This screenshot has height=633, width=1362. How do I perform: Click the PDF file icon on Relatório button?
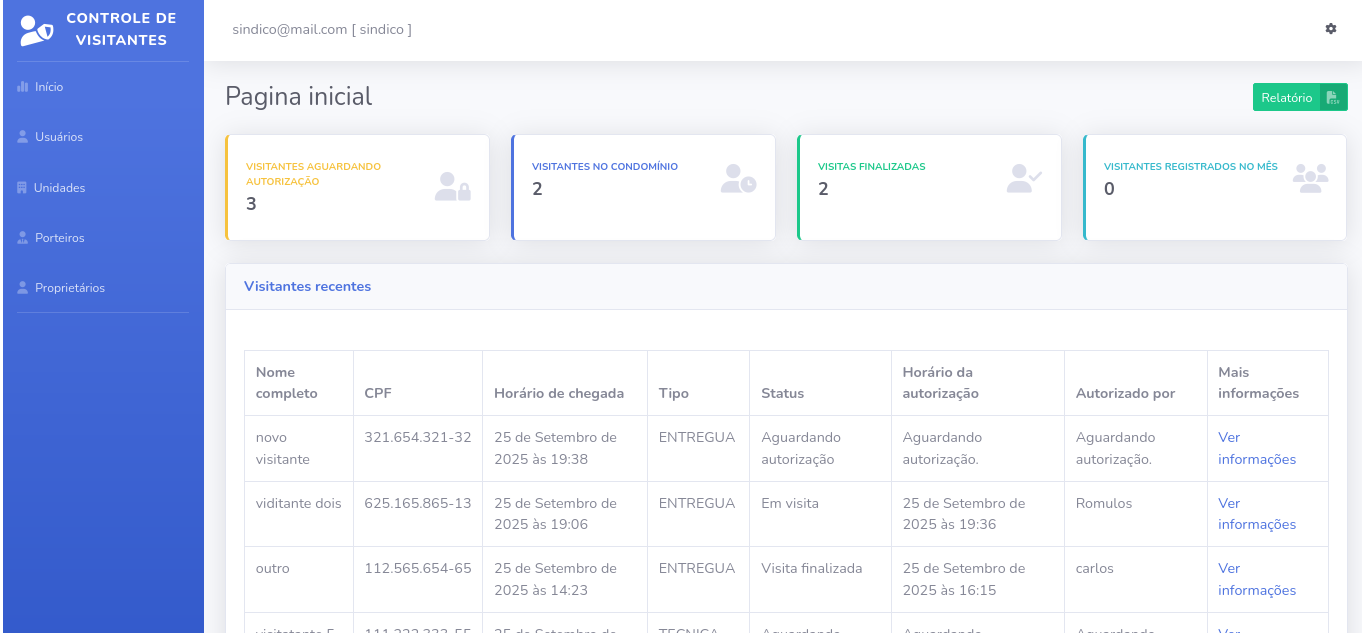click(1333, 98)
